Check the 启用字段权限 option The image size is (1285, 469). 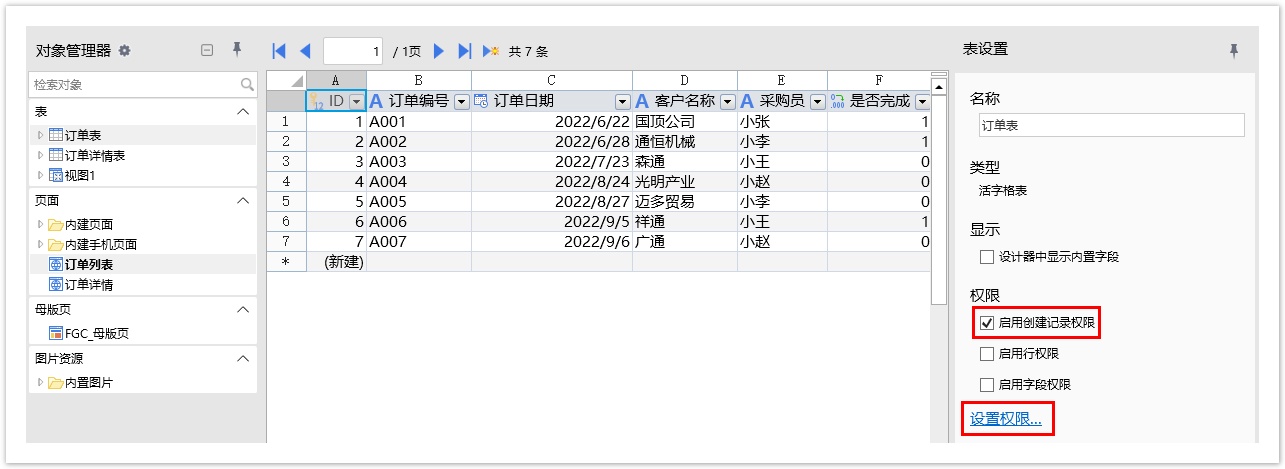[987, 384]
